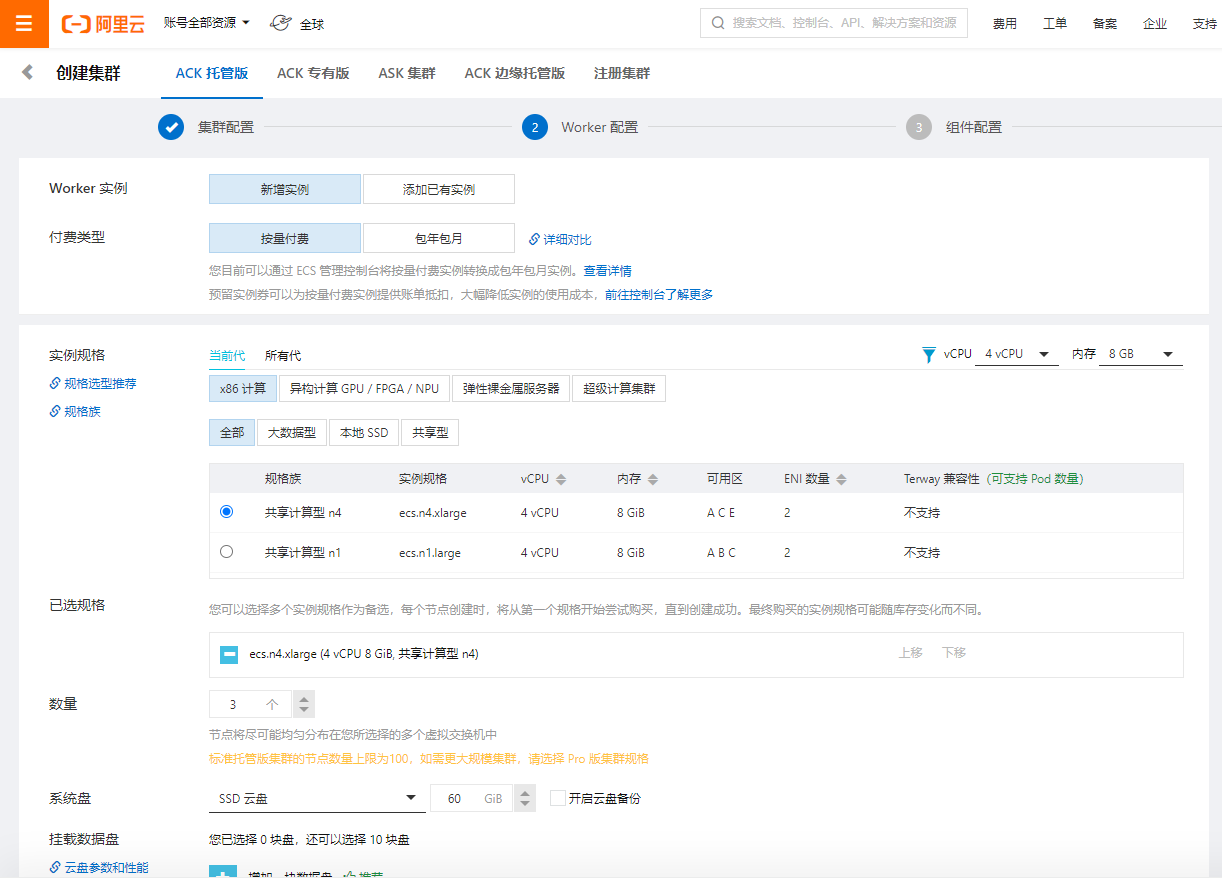The image size is (1222, 881).
Task: Open the 前往控制台了解更多 link
Action: point(659,295)
